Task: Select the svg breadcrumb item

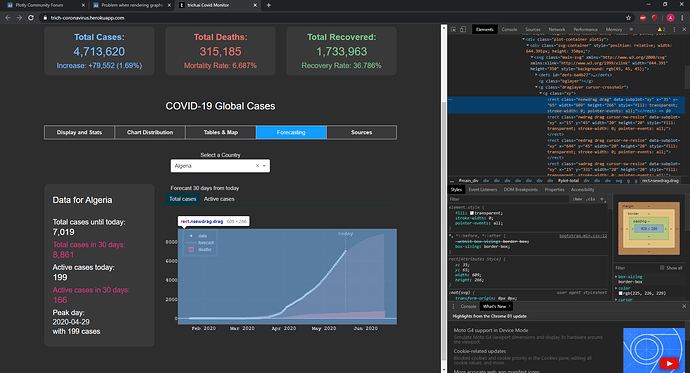Action: 619,181
